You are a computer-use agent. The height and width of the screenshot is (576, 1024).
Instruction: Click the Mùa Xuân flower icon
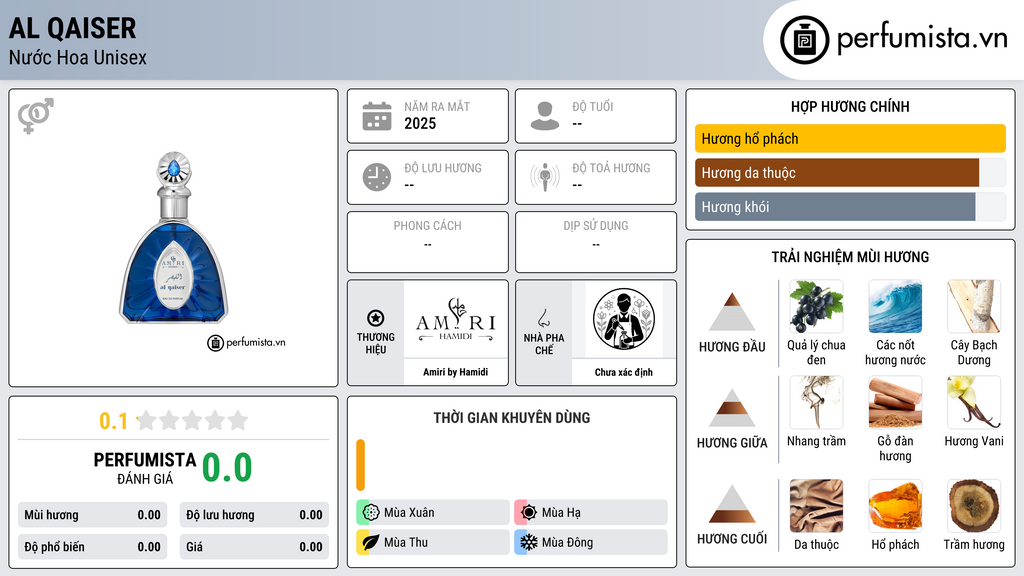pos(371,513)
